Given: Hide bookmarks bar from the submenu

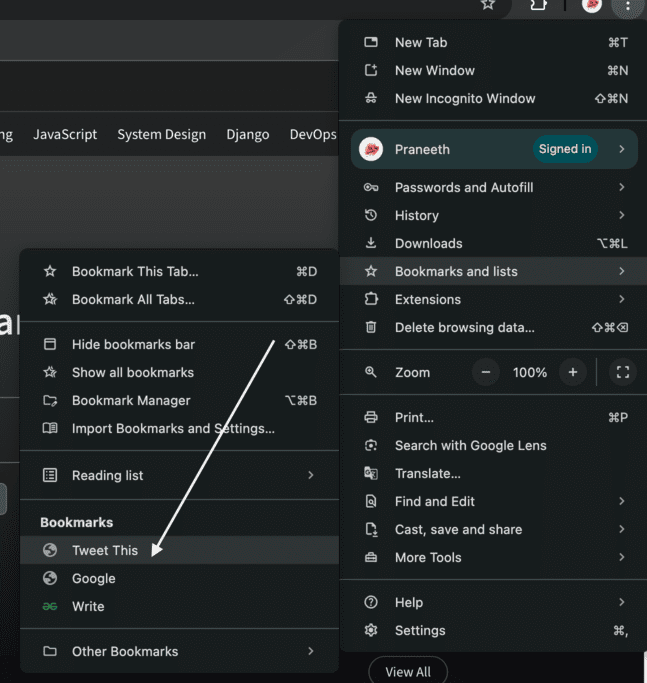Looking at the screenshot, I should pyautogui.click(x=133, y=344).
